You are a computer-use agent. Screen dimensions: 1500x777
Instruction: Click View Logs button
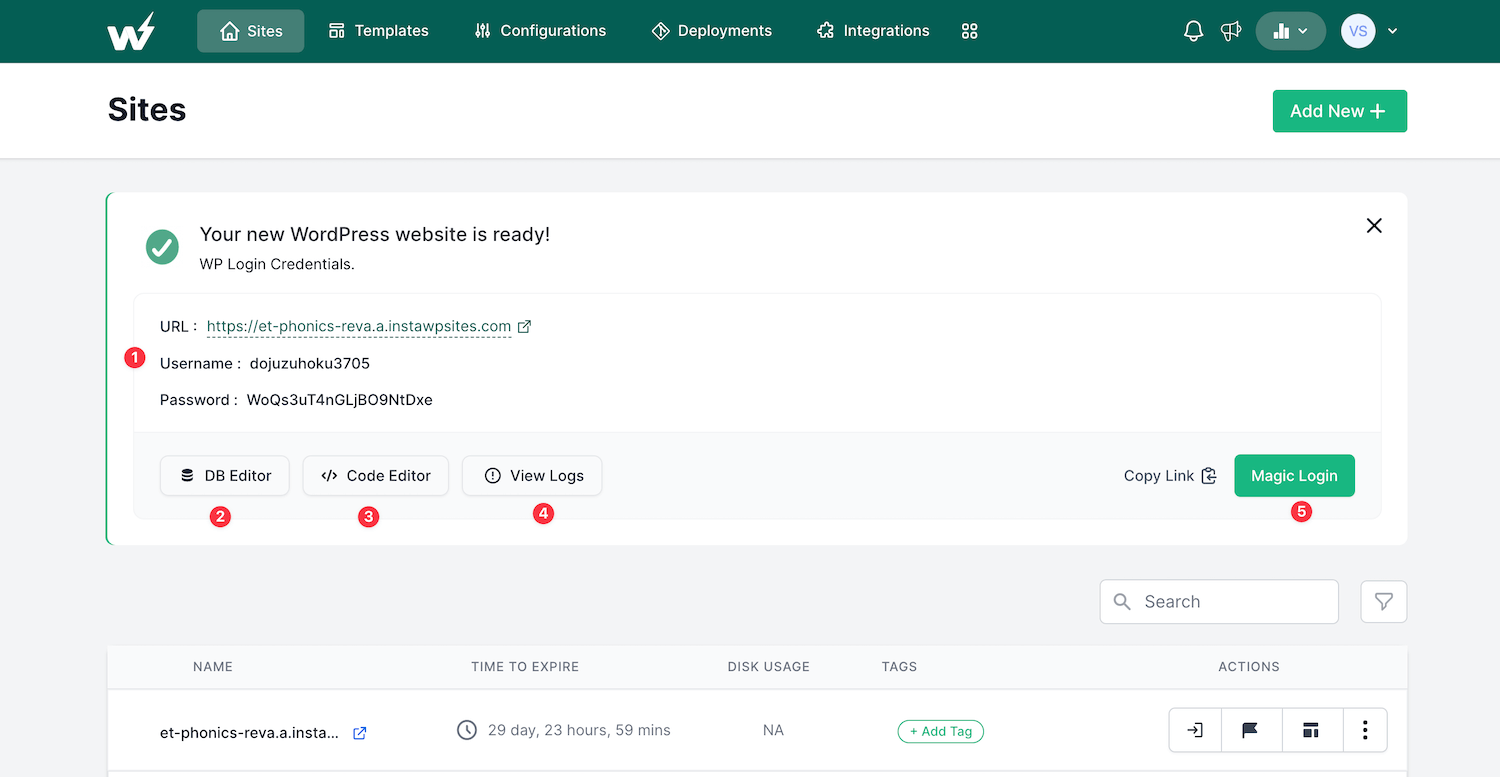point(532,476)
